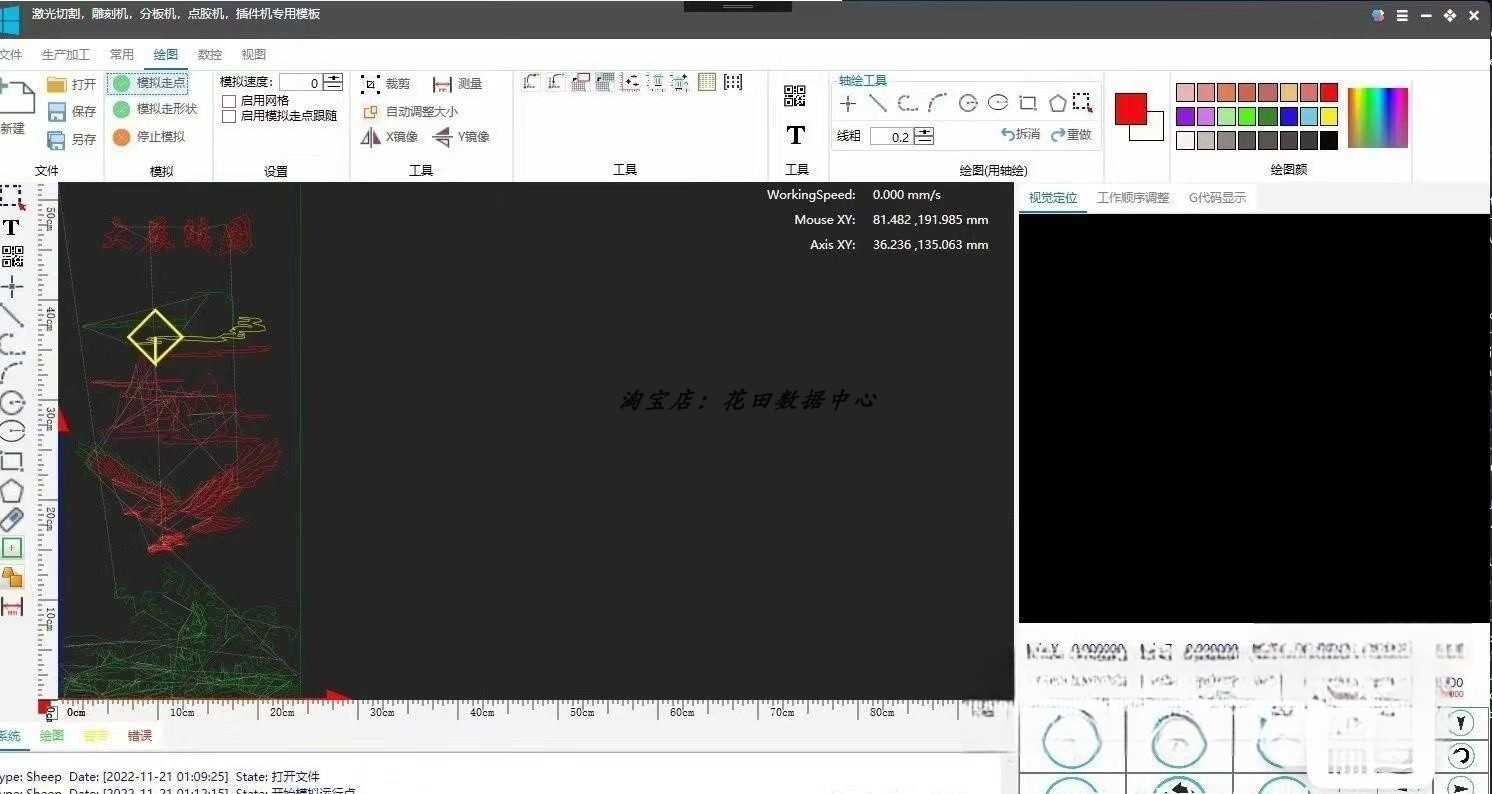Select the left sidebar rectangle tool
Image resolution: width=1492 pixels, height=794 pixels.
pos(12,461)
